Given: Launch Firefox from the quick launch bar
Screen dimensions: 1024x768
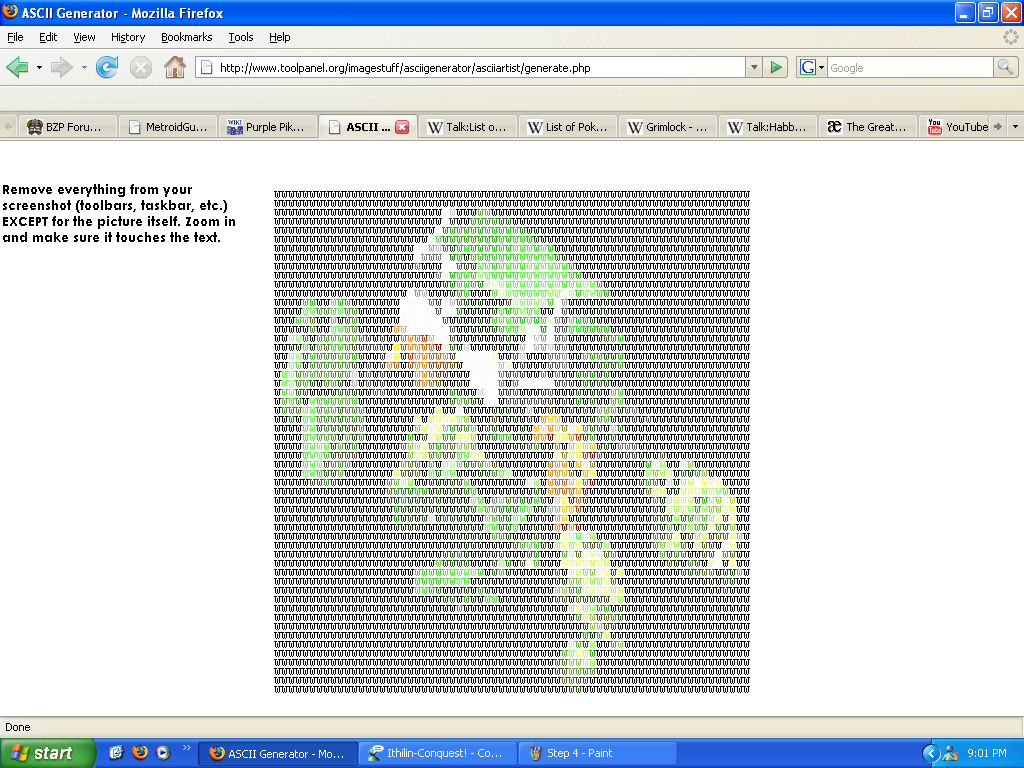Looking at the screenshot, I should [x=140, y=752].
